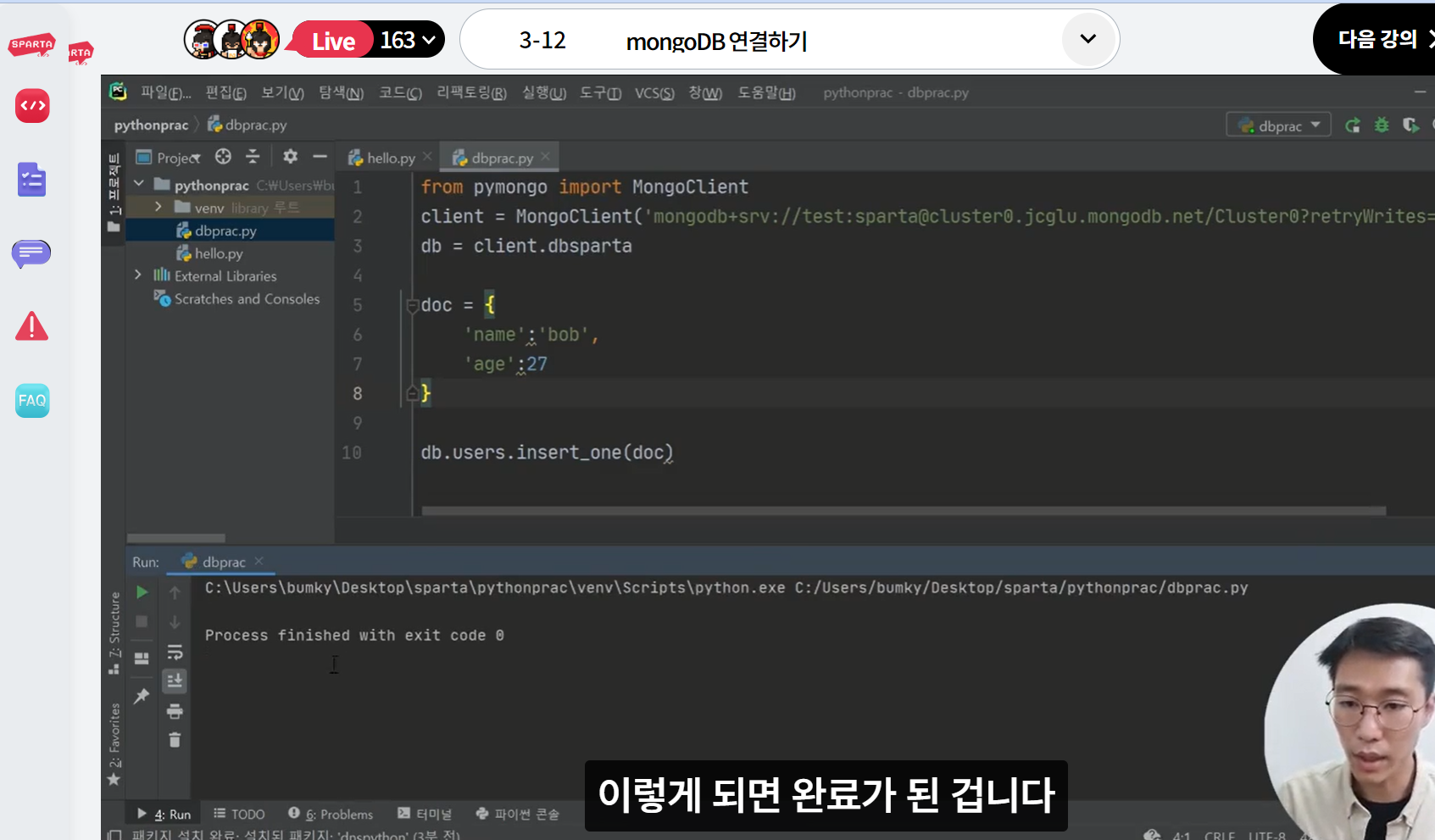Open the dbprac run configuration dropdown
1435x840 pixels.
(x=1278, y=125)
